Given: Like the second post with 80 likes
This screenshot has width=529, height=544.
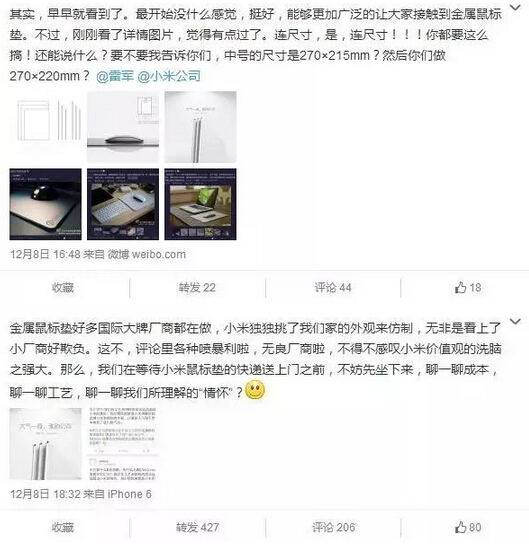Looking at the screenshot, I should [468, 527].
